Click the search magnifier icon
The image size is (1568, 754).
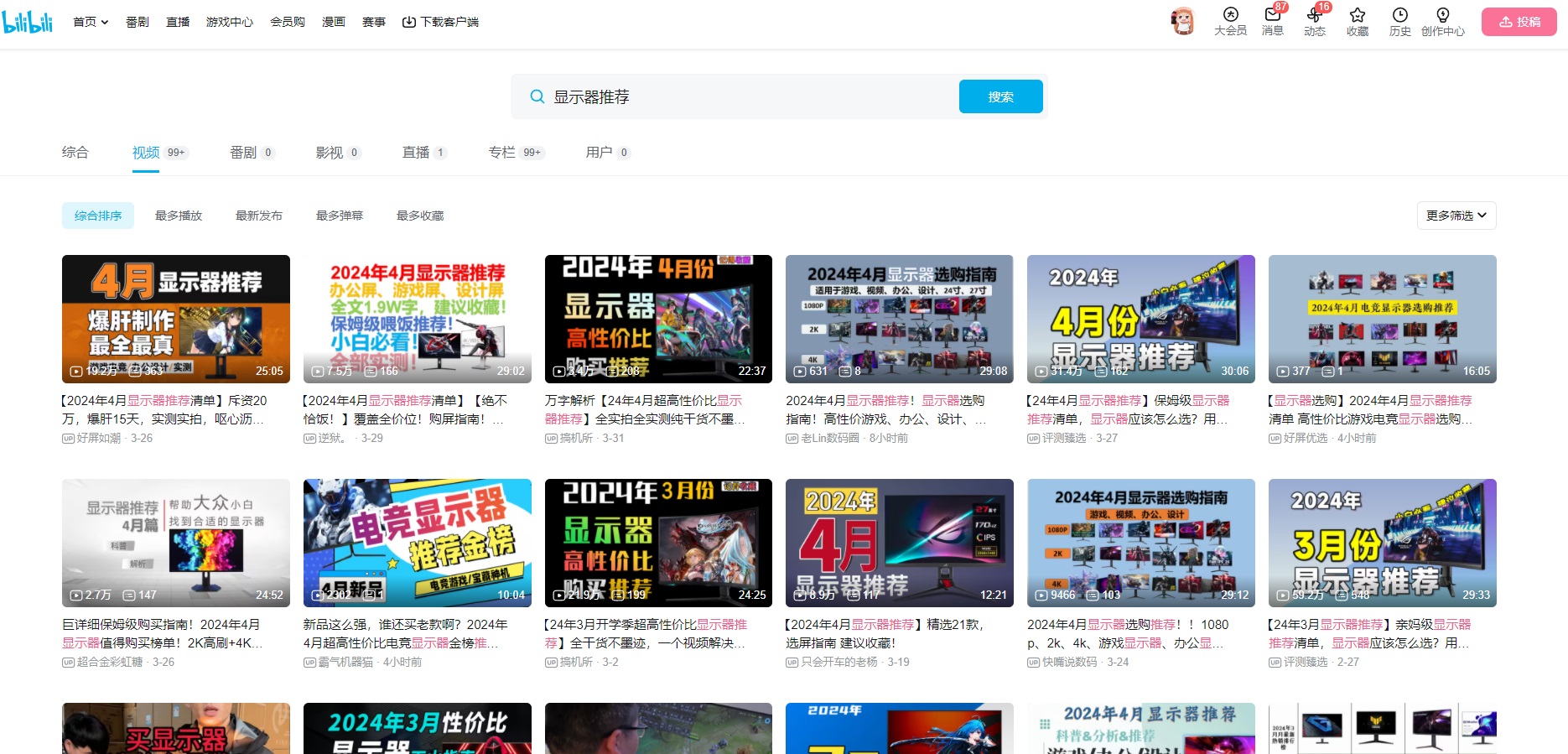pyautogui.click(x=537, y=96)
